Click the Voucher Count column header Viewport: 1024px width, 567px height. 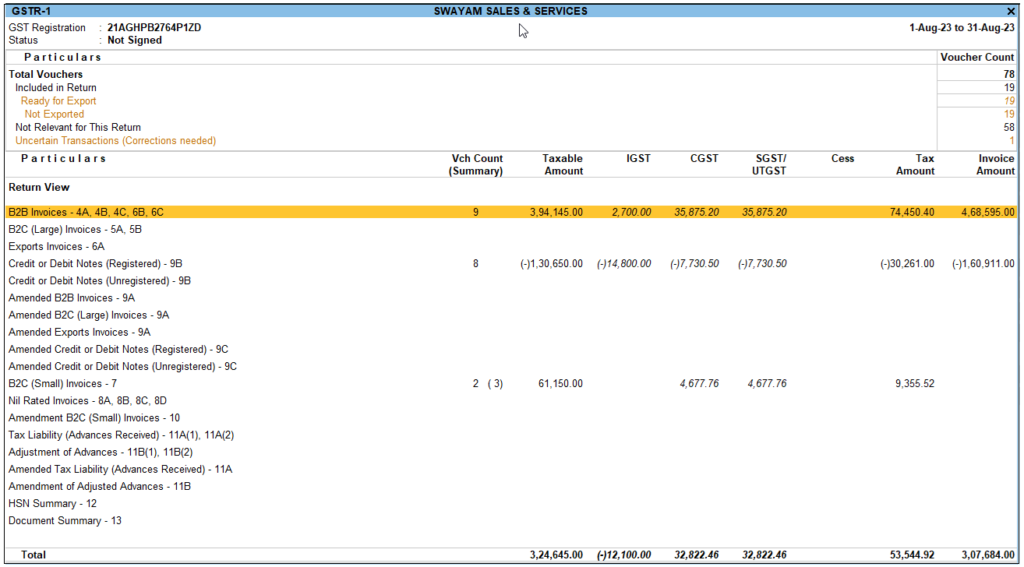(x=977, y=57)
